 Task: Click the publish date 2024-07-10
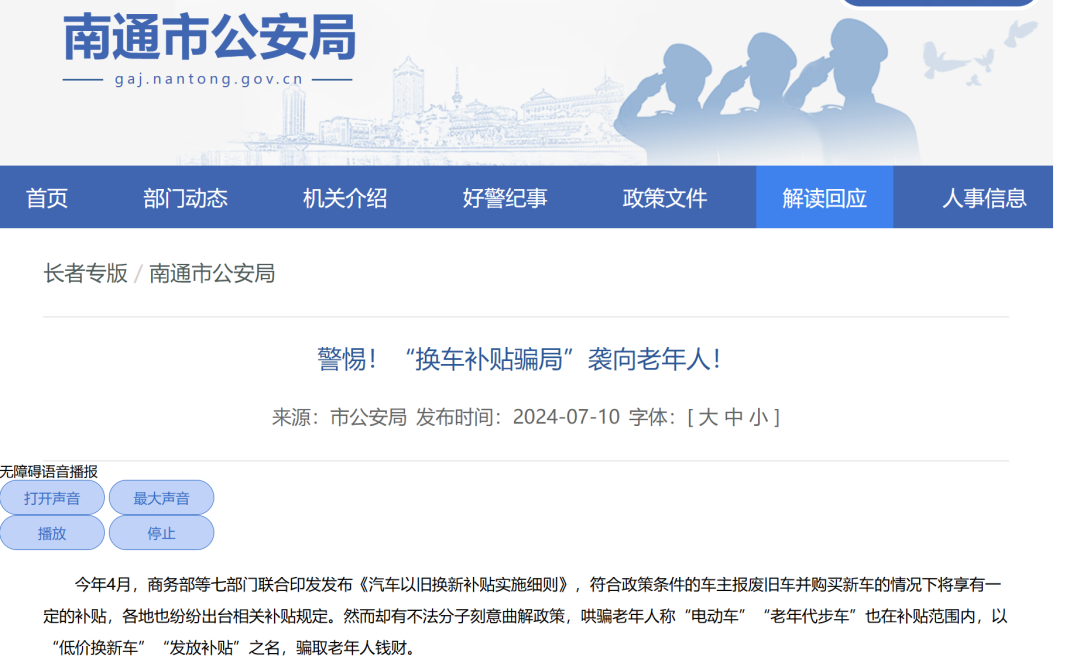(x=566, y=417)
